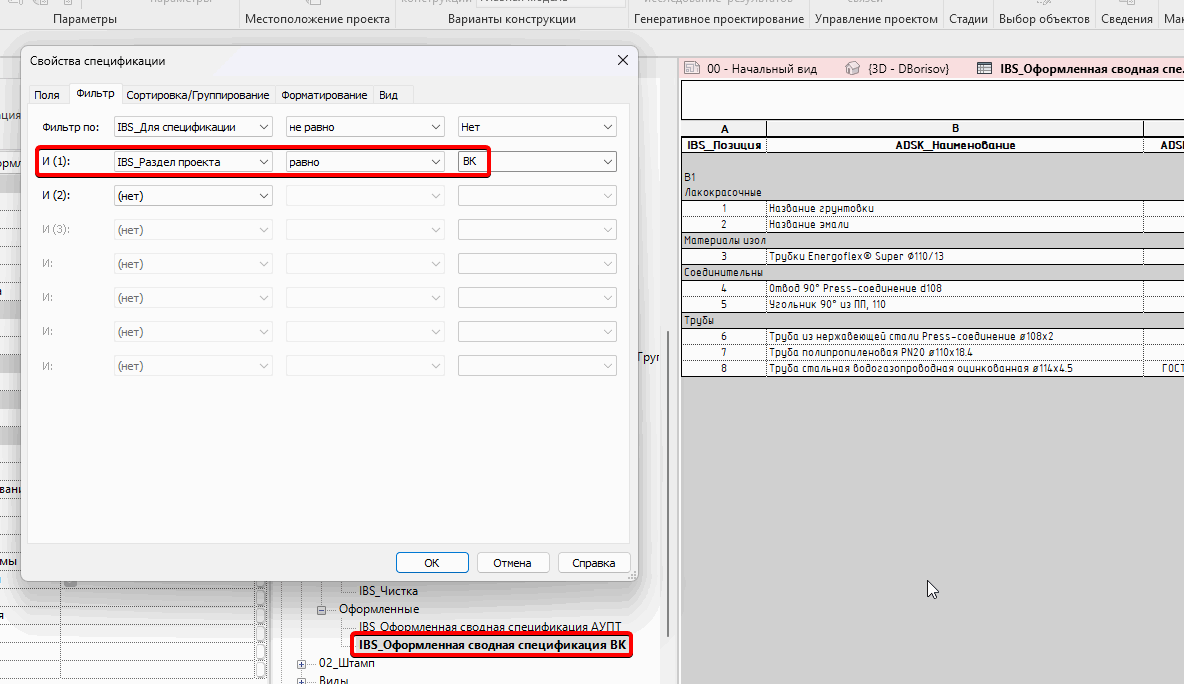The image size is (1184, 684).
Task: Select column header A in the schedule
Action: [x=724, y=129]
